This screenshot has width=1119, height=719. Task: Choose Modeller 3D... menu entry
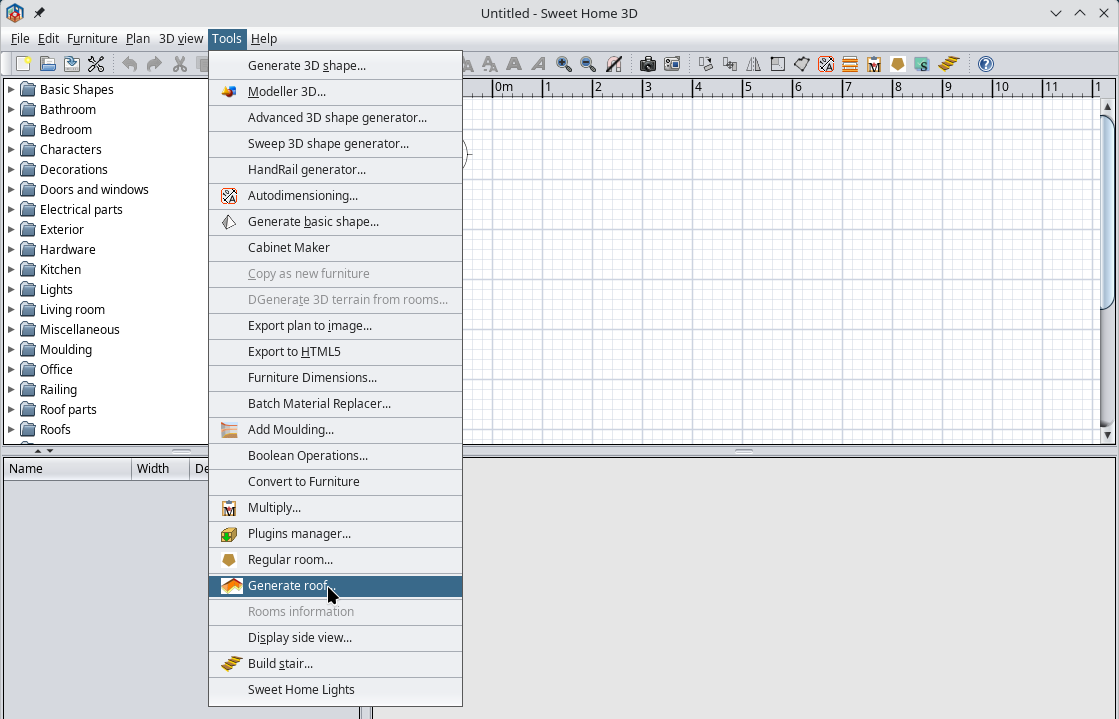(x=335, y=91)
